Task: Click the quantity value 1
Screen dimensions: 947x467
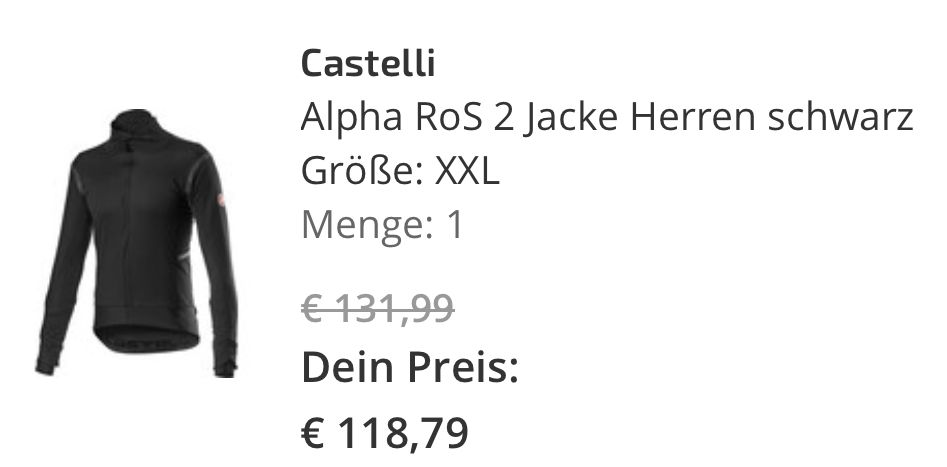Action: click(x=456, y=225)
